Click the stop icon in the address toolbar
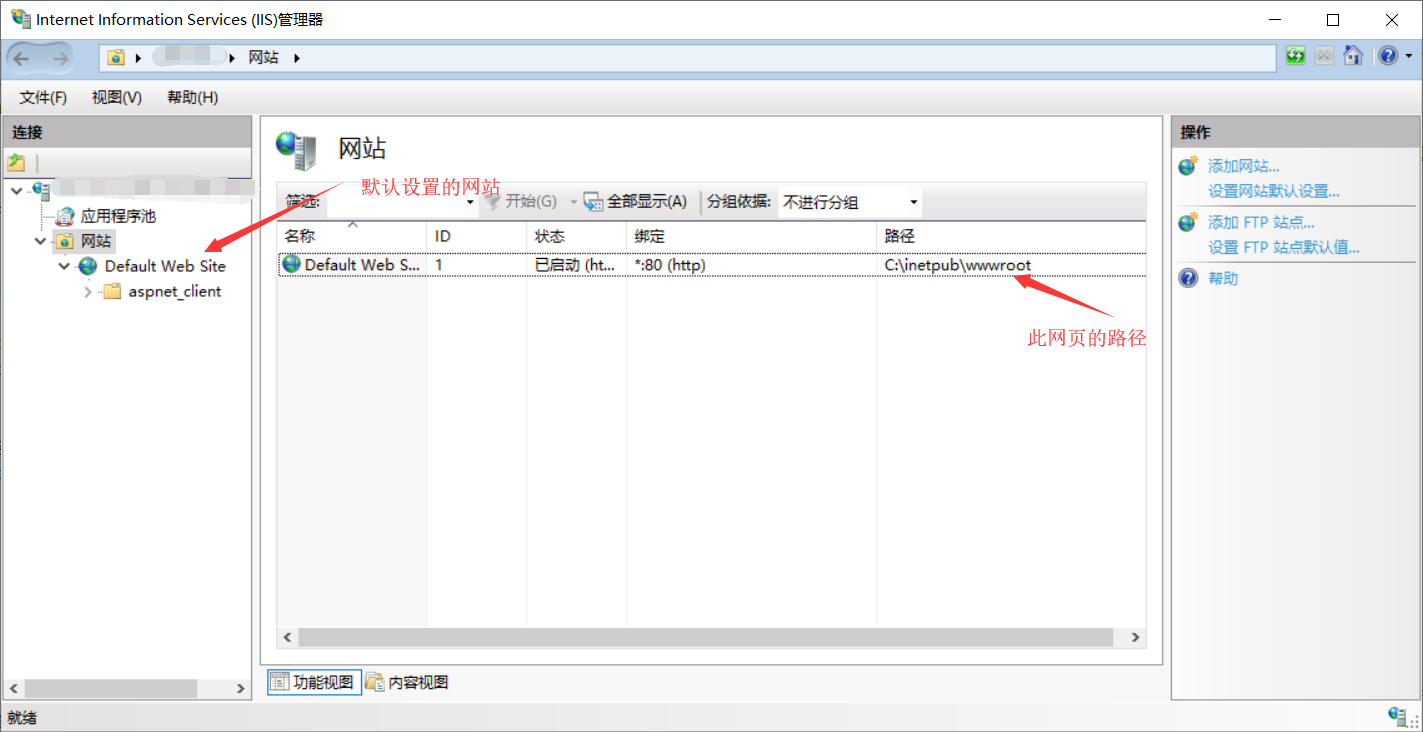This screenshot has width=1423, height=732. 1324,56
